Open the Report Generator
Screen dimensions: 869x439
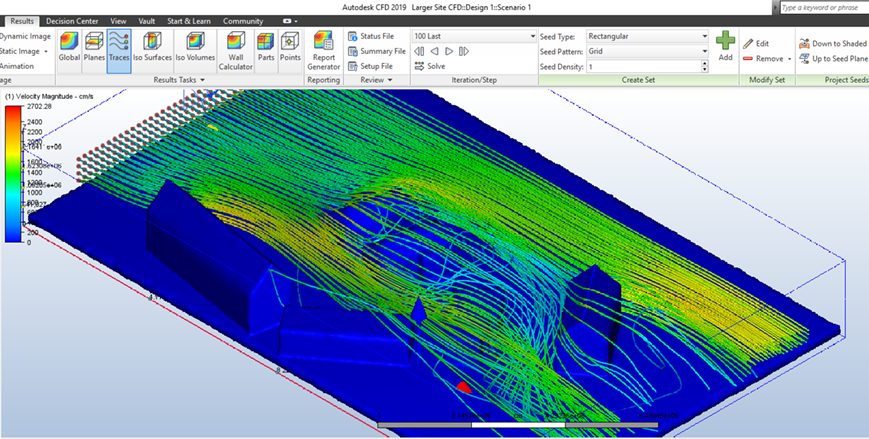pyautogui.click(x=324, y=50)
